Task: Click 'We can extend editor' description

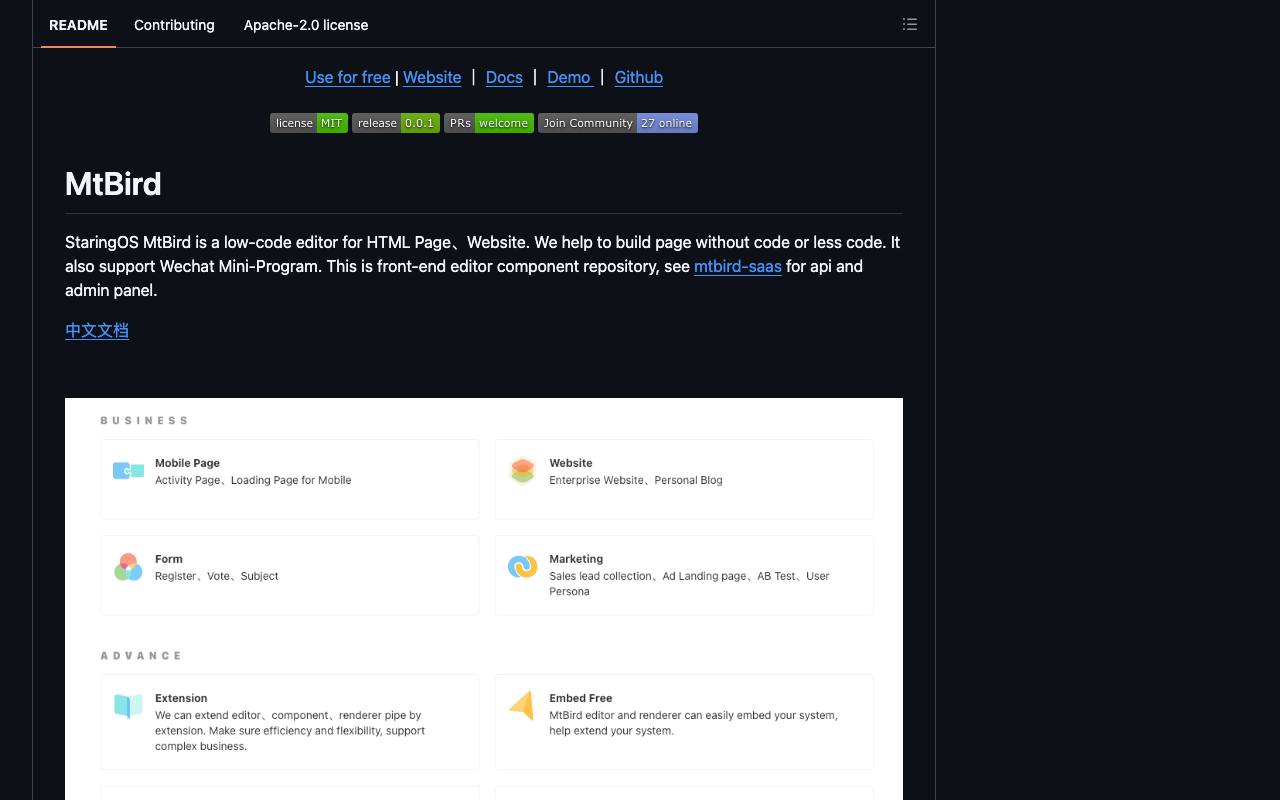Action: (290, 731)
